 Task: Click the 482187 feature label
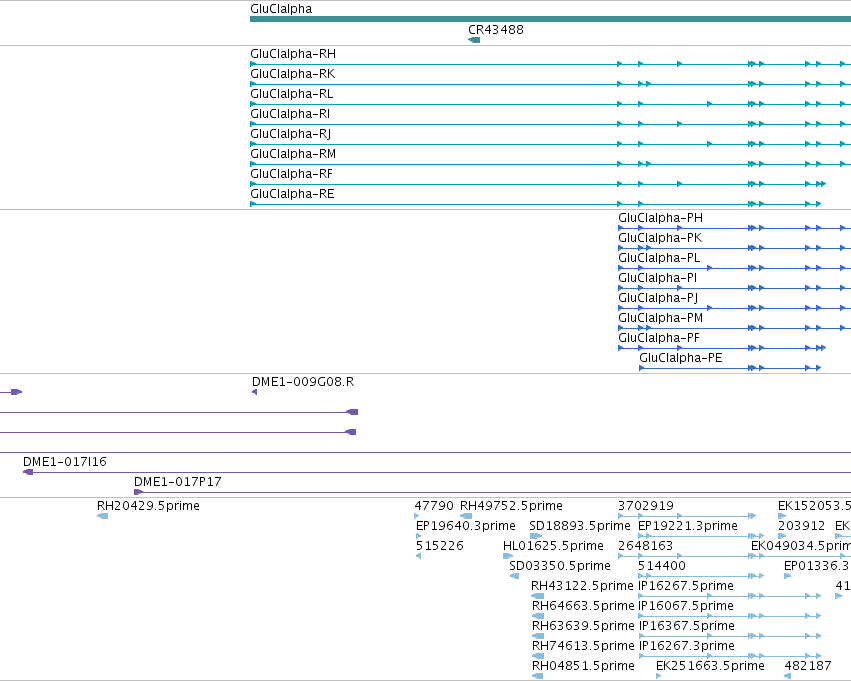(808, 666)
